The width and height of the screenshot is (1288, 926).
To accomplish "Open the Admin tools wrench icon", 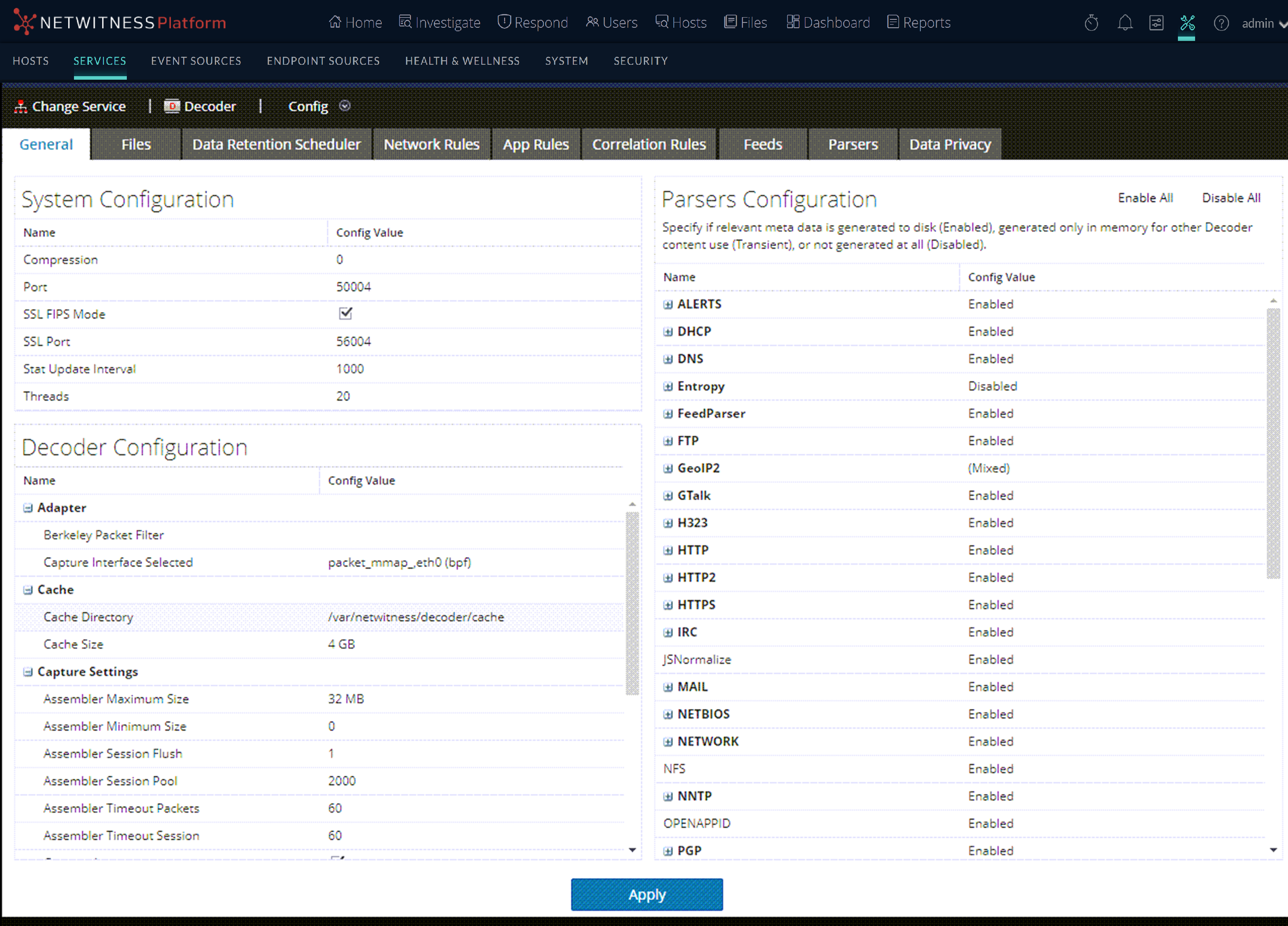I will (x=1187, y=23).
